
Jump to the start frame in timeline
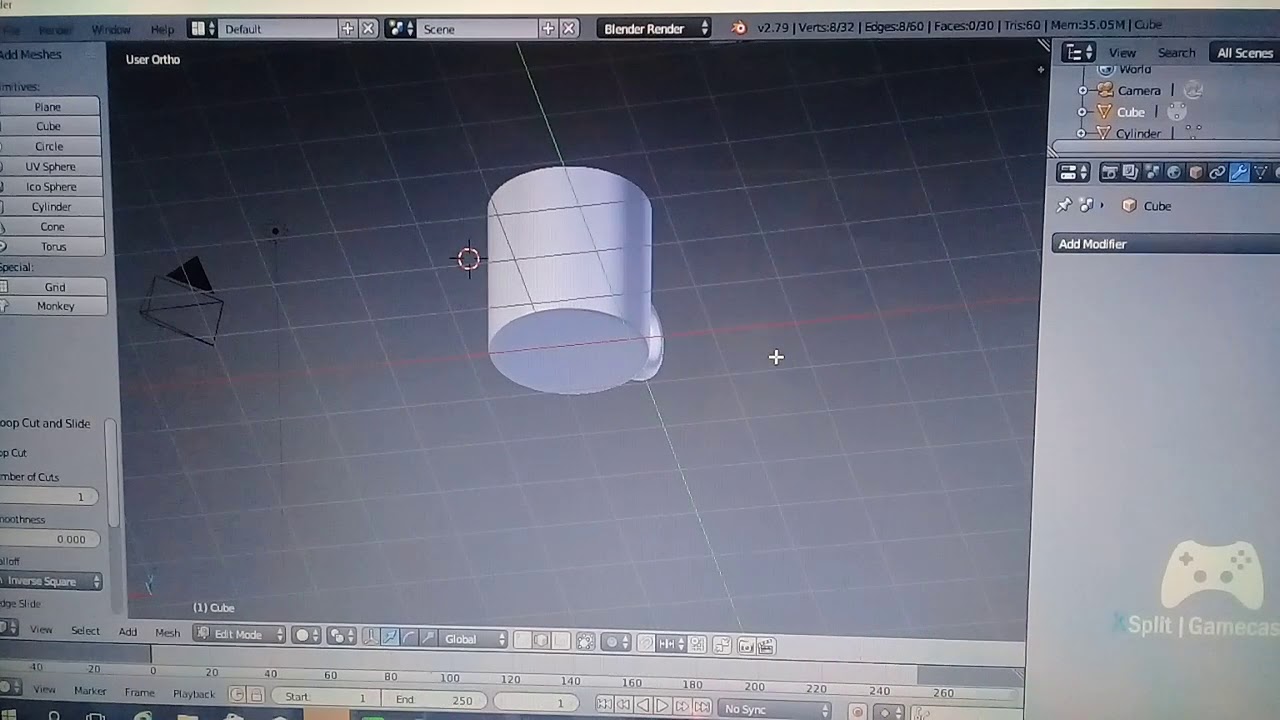604,705
